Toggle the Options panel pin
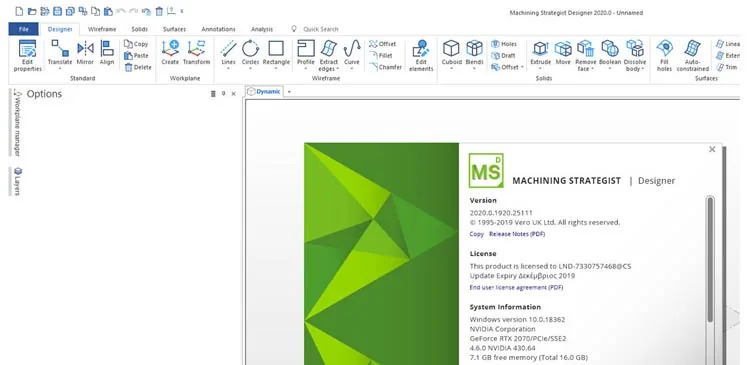 223,94
